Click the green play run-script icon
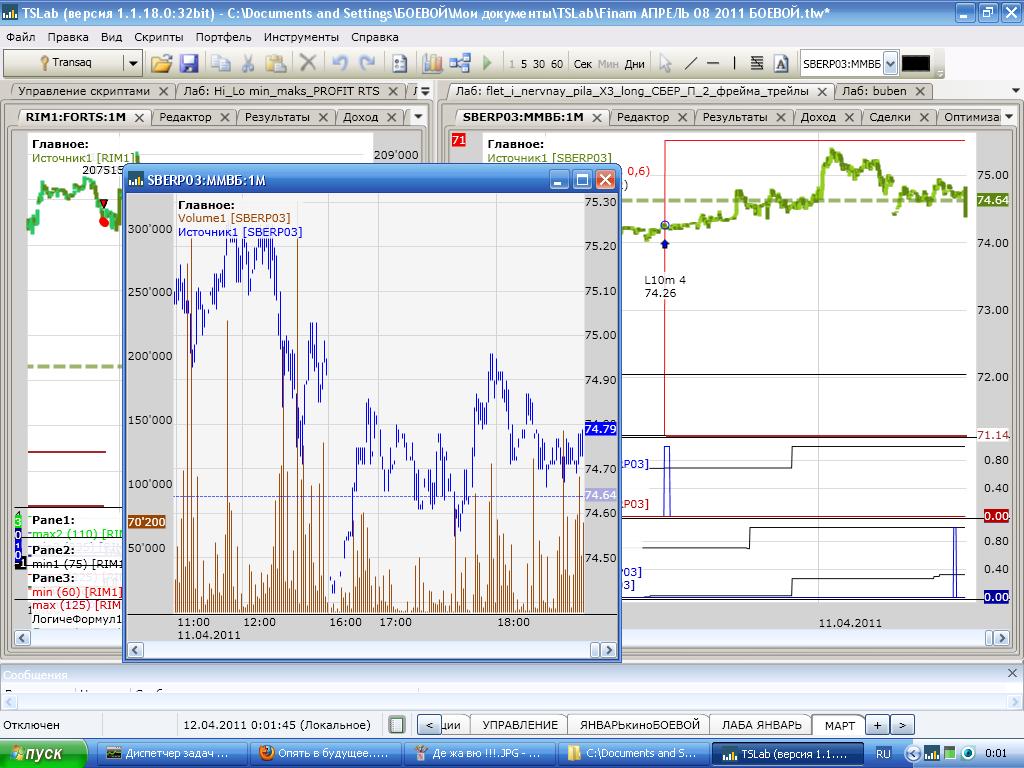 click(x=487, y=63)
